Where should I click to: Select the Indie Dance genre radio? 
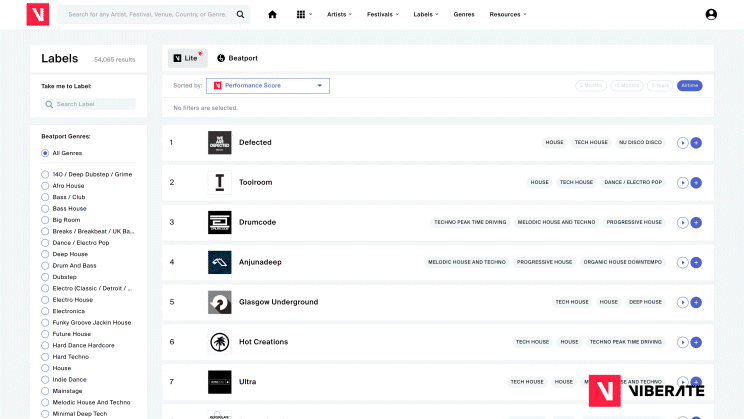45,379
